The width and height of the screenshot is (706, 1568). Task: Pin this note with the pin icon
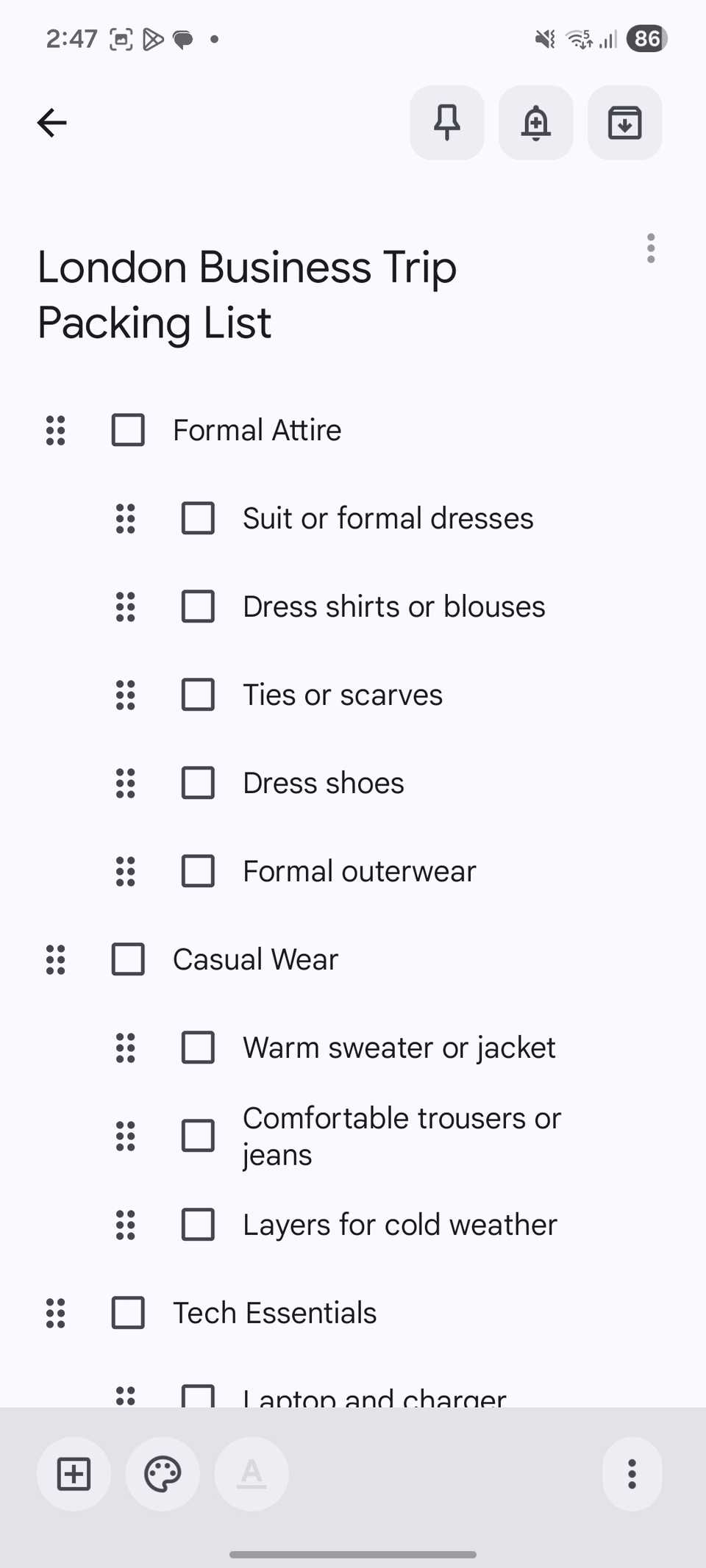[447, 123]
